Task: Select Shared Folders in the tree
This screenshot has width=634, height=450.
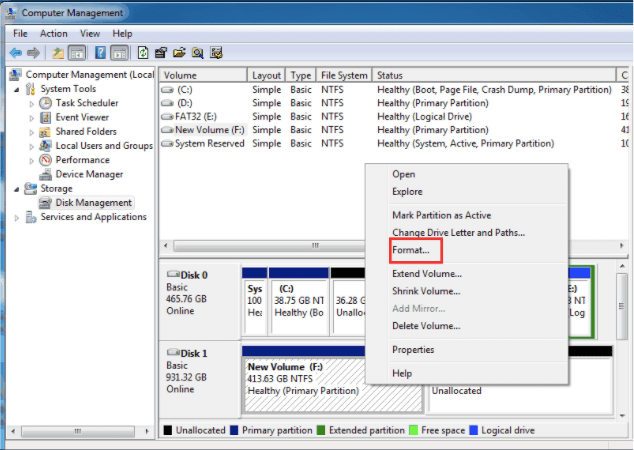Action: (x=86, y=131)
